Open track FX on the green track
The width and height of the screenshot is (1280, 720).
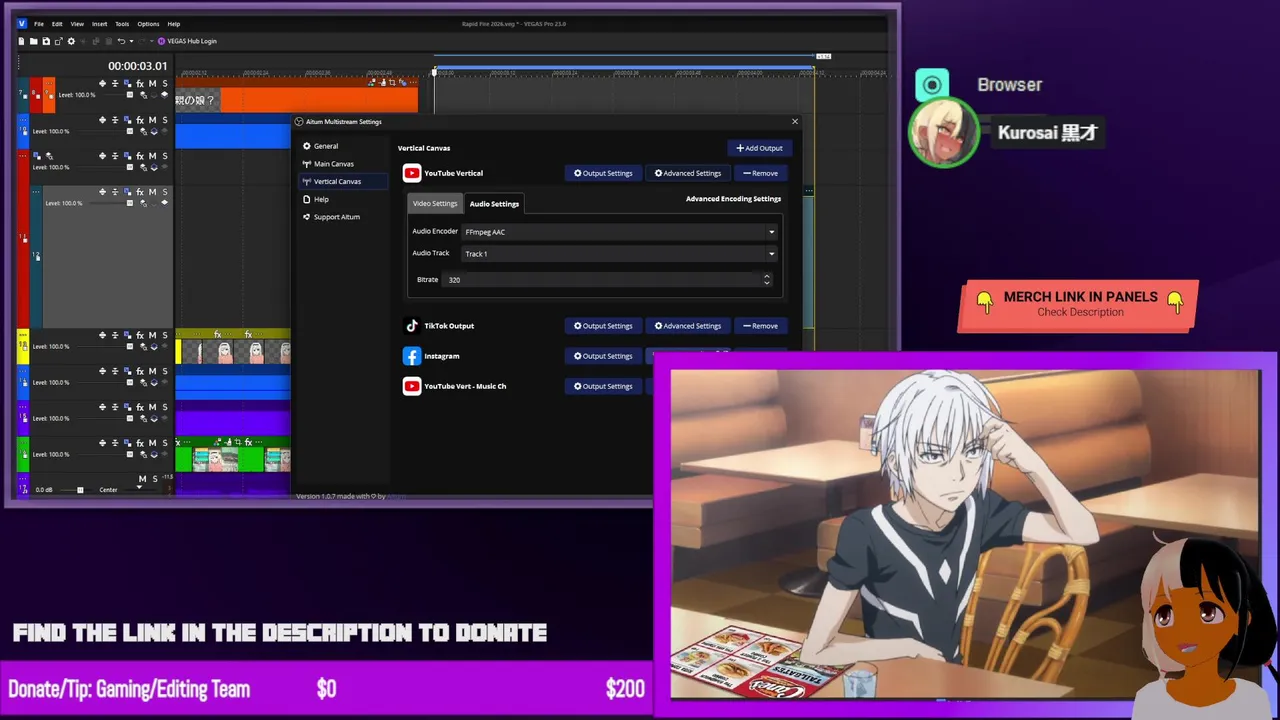pyautogui.click(x=140, y=443)
